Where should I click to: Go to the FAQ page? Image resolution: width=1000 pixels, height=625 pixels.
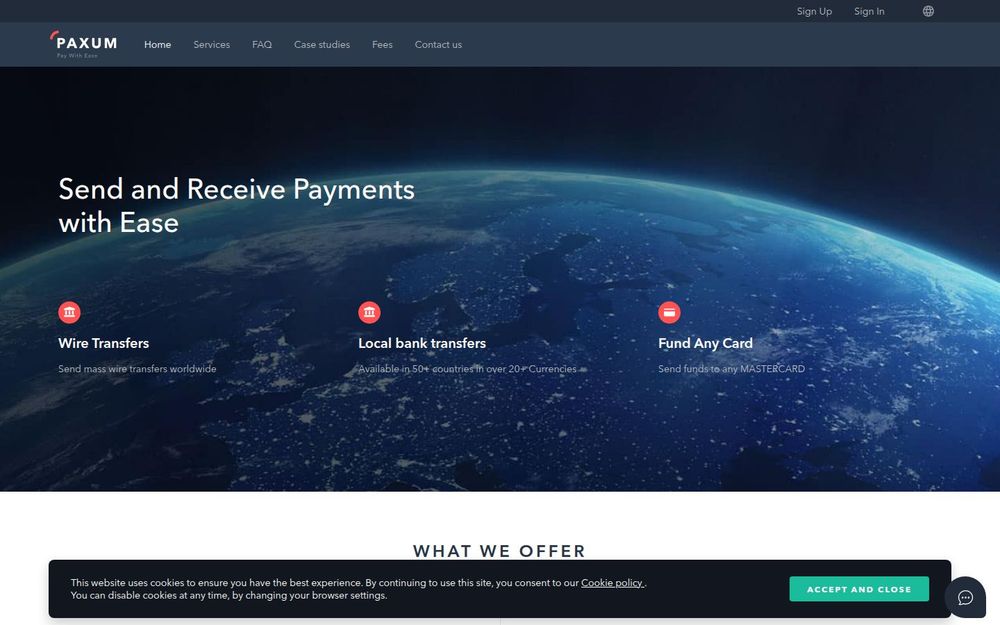point(262,45)
